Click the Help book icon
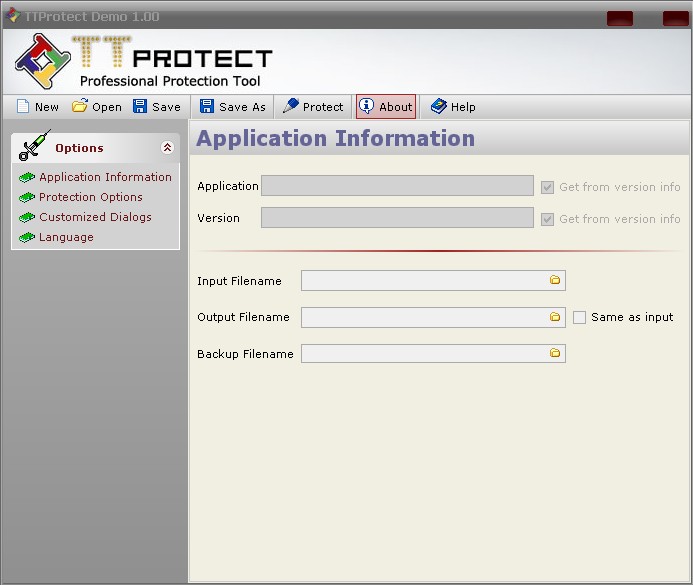 439,106
